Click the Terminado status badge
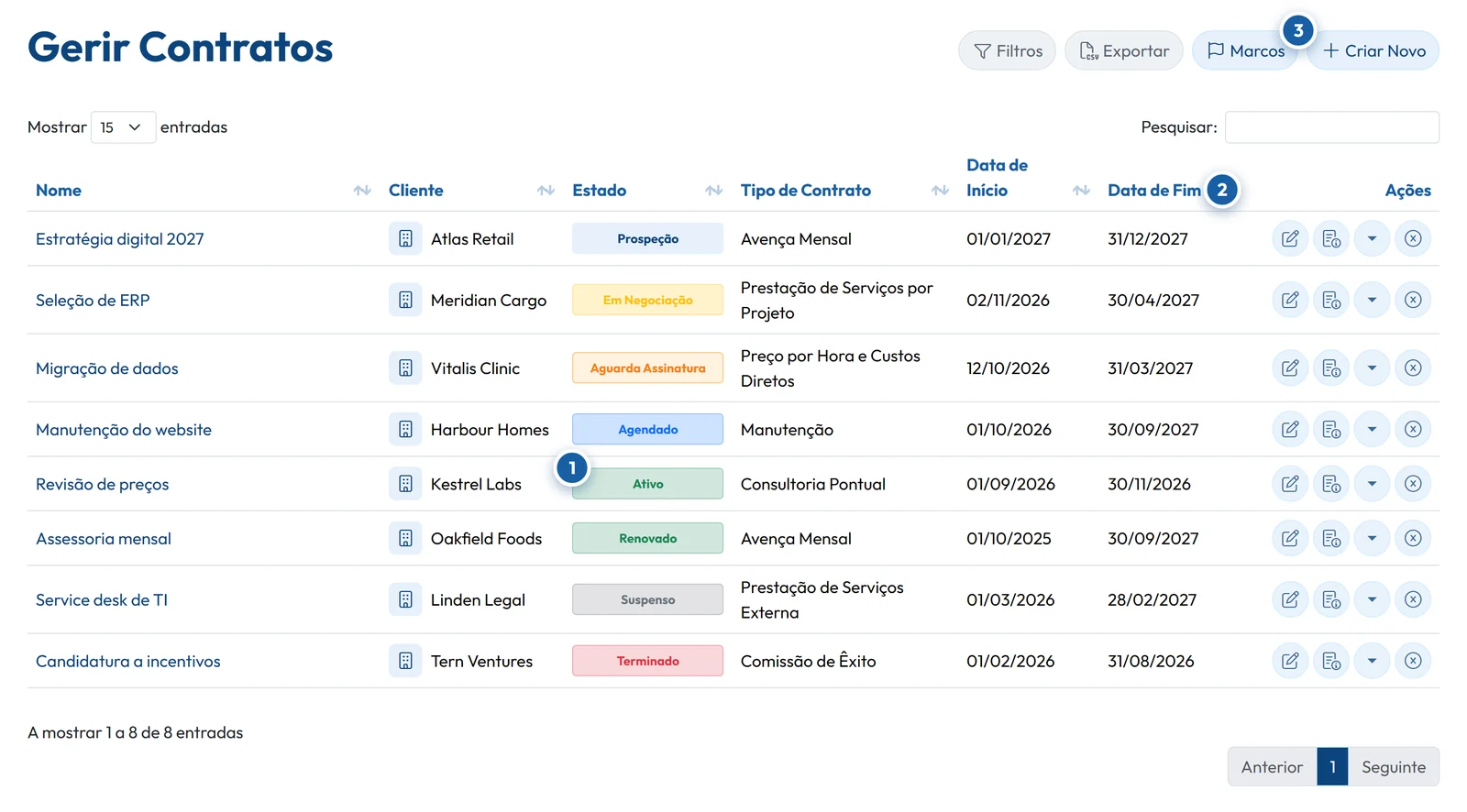Image resolution: width=1467 pixels, height=812 pixels. tap(647, 661)
